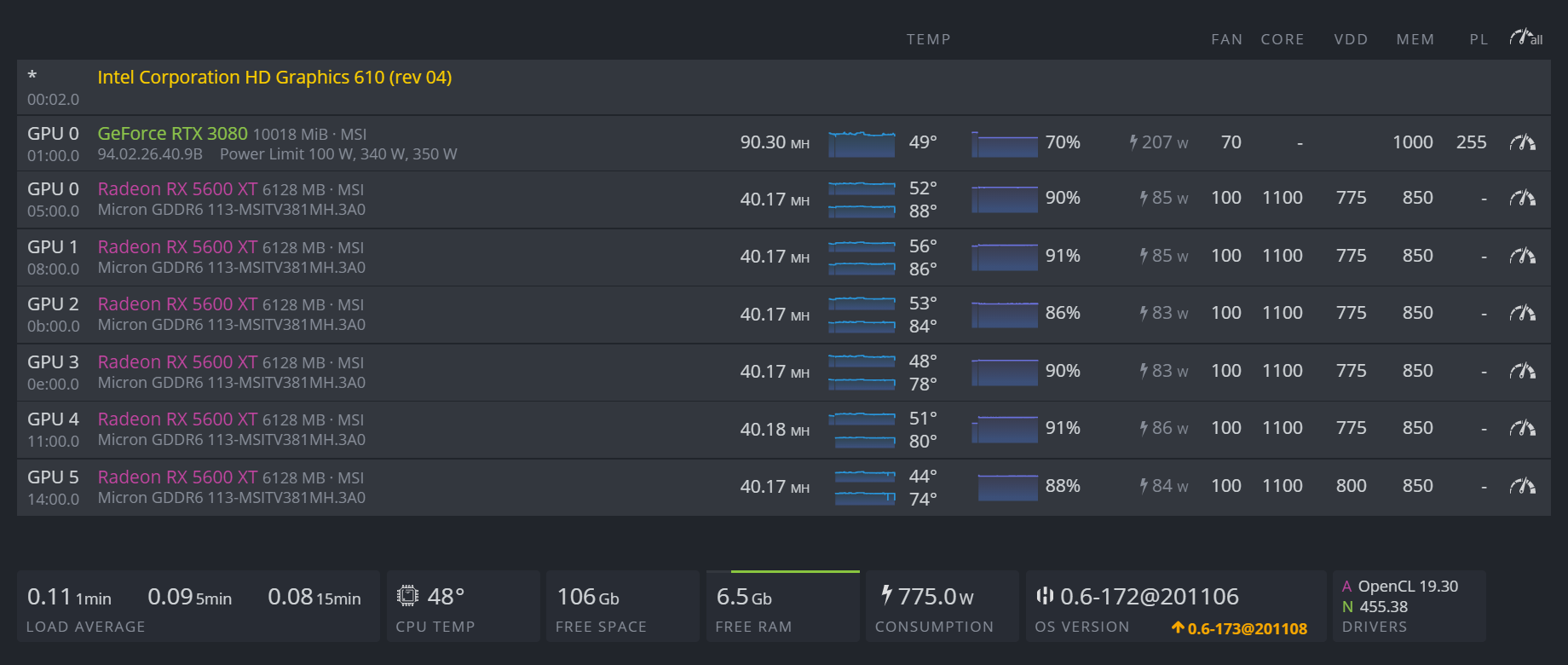Click the CPU chip icon beside 48°

click(407, 595)
